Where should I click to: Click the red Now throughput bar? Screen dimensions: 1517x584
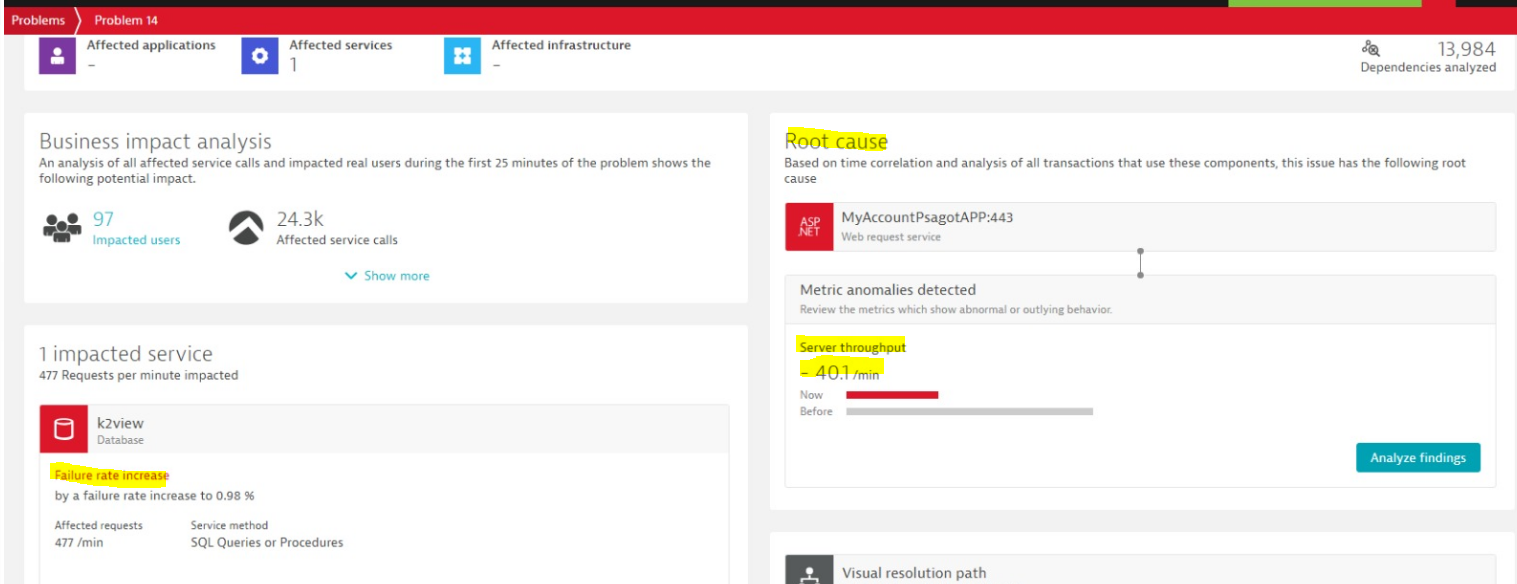pyautogui.click(x=892, y=395)
